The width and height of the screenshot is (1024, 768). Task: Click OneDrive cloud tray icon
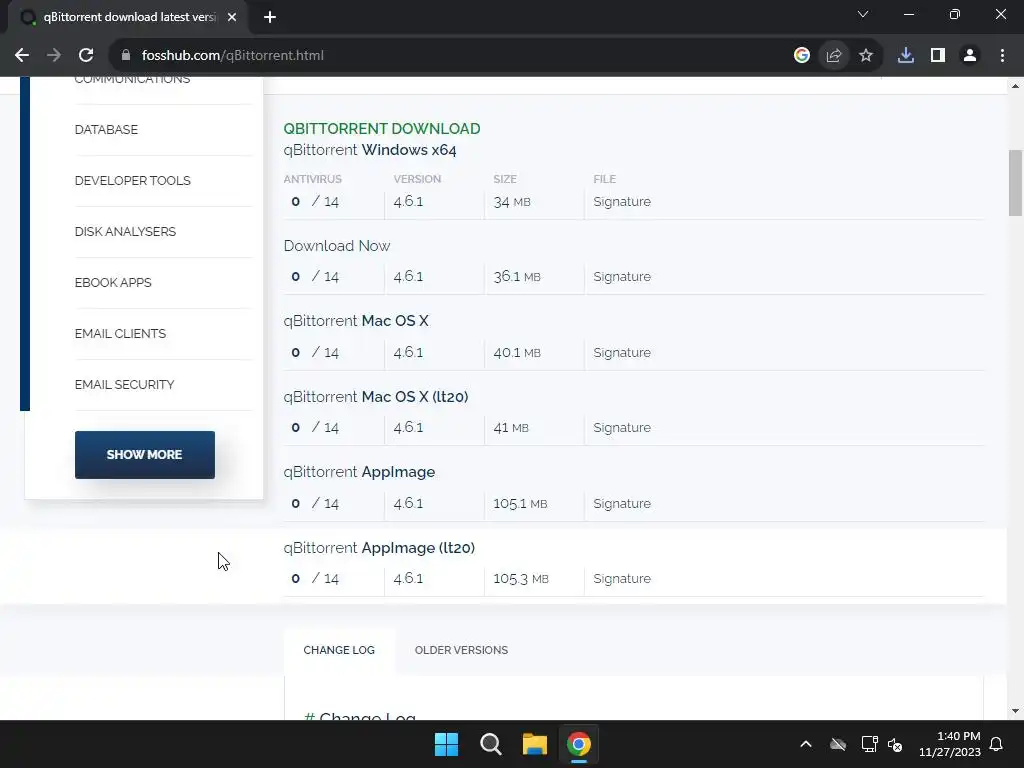[x=838, y=744]
